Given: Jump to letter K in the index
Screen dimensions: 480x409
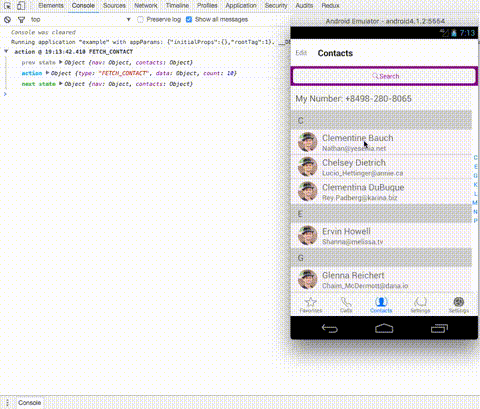Looking at the screenshot, I should [x=475, y=184].
